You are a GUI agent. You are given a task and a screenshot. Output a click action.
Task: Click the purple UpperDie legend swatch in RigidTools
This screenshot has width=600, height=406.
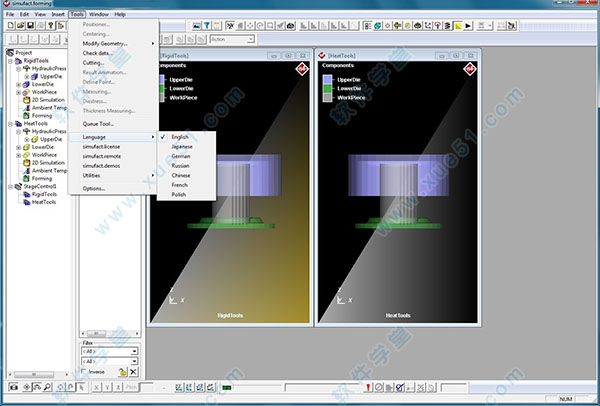pyautogui.click(x=161, y=79)
